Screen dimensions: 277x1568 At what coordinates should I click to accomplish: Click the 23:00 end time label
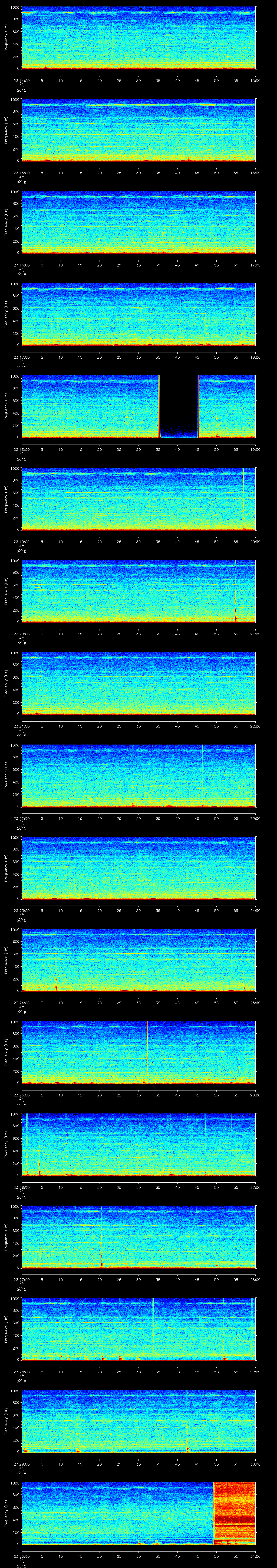(x=255, y=818)
